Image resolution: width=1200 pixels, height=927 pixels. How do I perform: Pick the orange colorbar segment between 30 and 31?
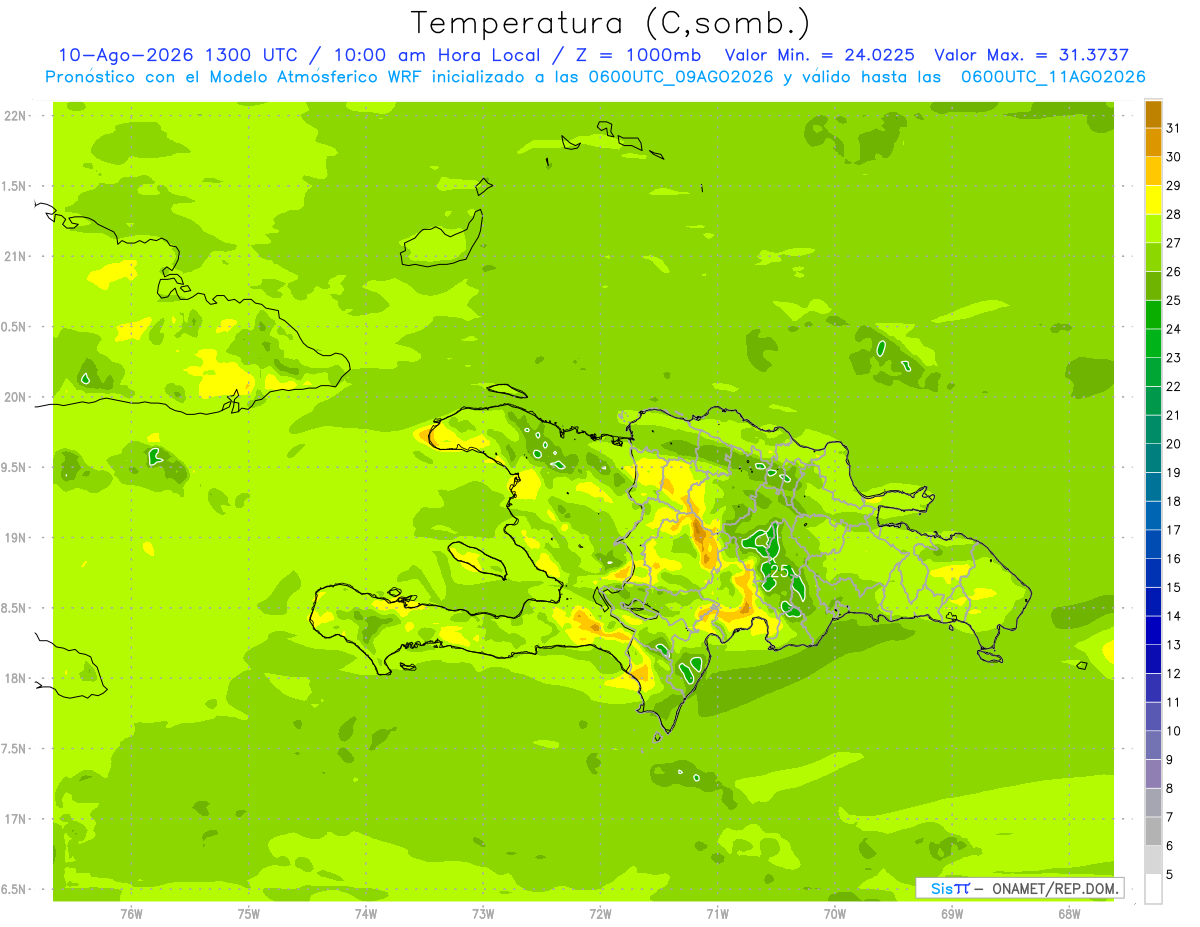pos(1153,143)
